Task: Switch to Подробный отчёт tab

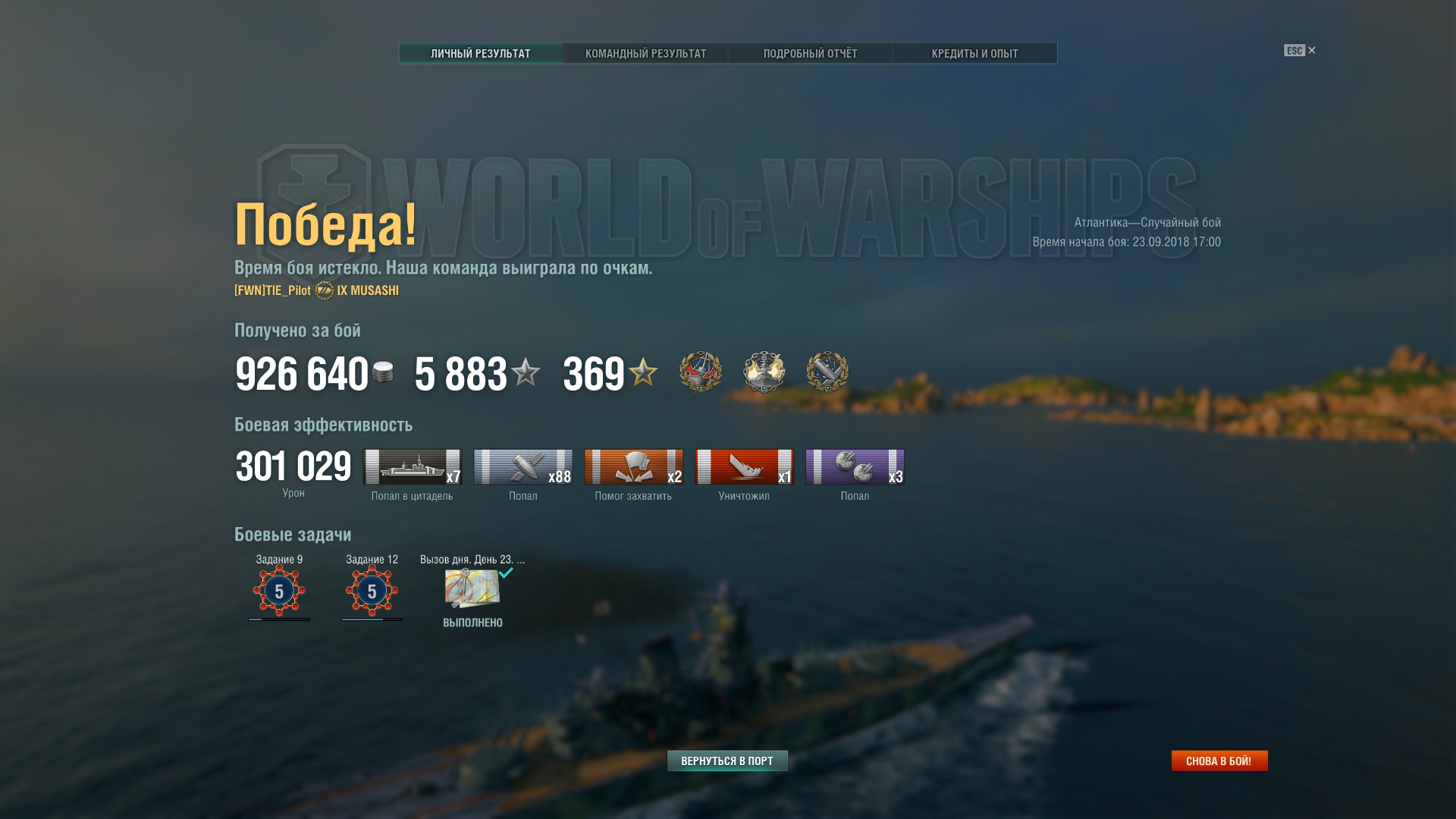Action: [x=810, y=53]
